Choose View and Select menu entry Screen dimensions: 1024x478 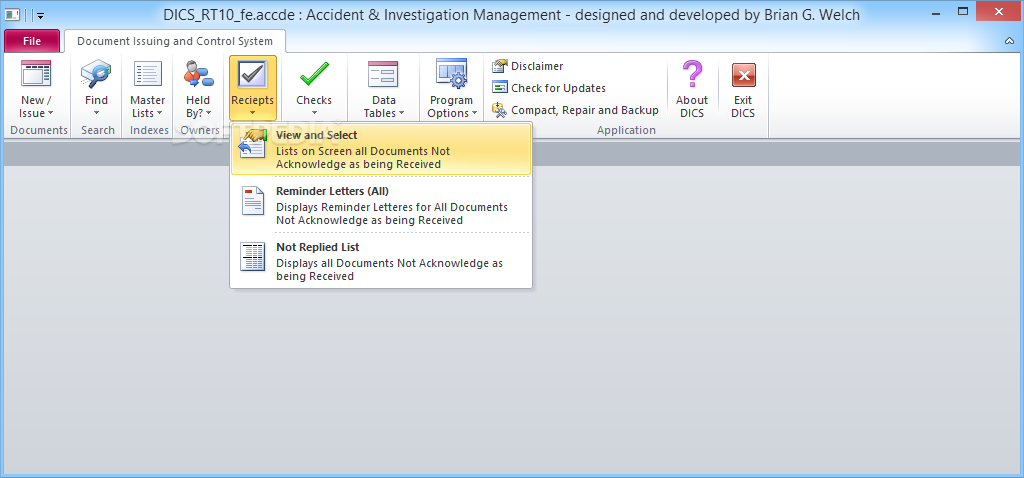pos(381,149)
